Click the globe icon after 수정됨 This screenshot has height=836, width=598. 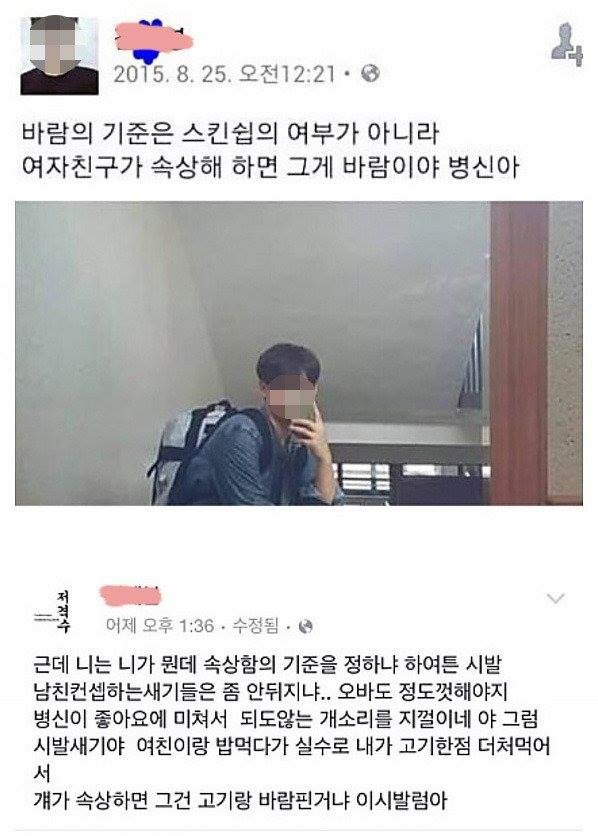pyautogui.click(x=305, y=626)
